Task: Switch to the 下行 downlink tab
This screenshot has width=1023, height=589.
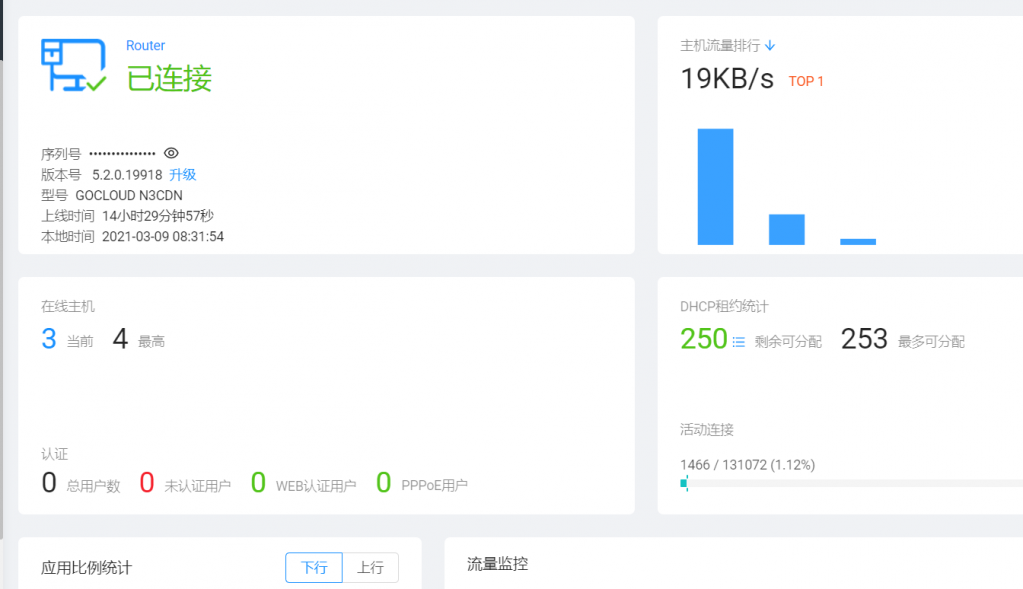Action: (x=314, y=567)
